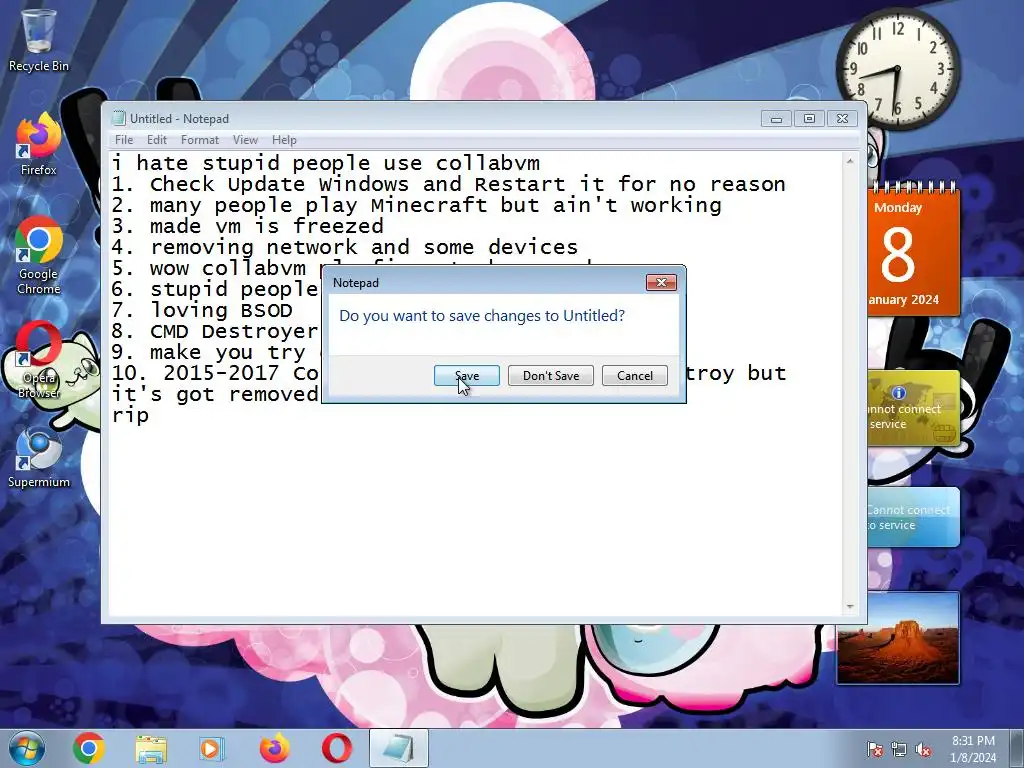Choose Don't Save in the Notepad dialog
This screenshot has height=768, width=1024.
[551, 376]
